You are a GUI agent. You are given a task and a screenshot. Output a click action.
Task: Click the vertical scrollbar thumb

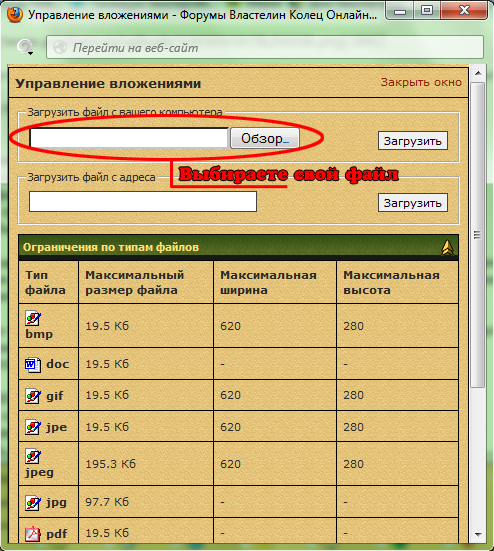478,235
